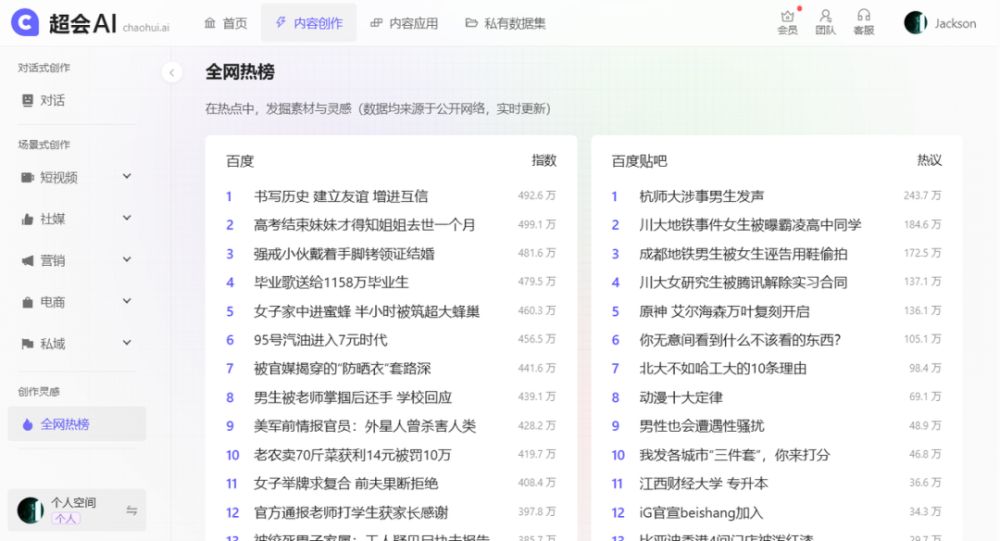Image resolution: width=1000 pixels, height=541 pixels.
Task: Open the 私有数据集 tab
Action: click(x=506, y=24)
